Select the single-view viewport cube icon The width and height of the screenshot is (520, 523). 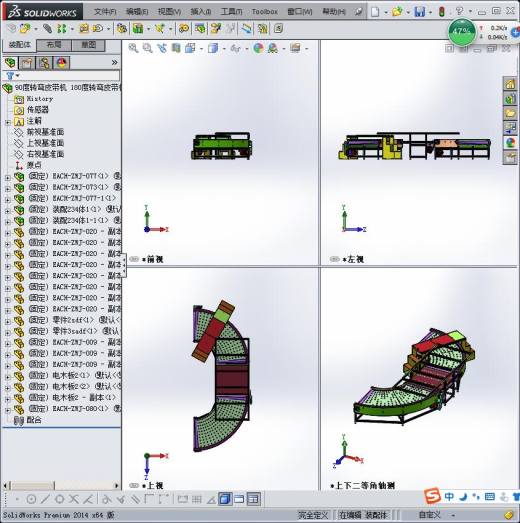pyautogui.click(x=225, y=499)
